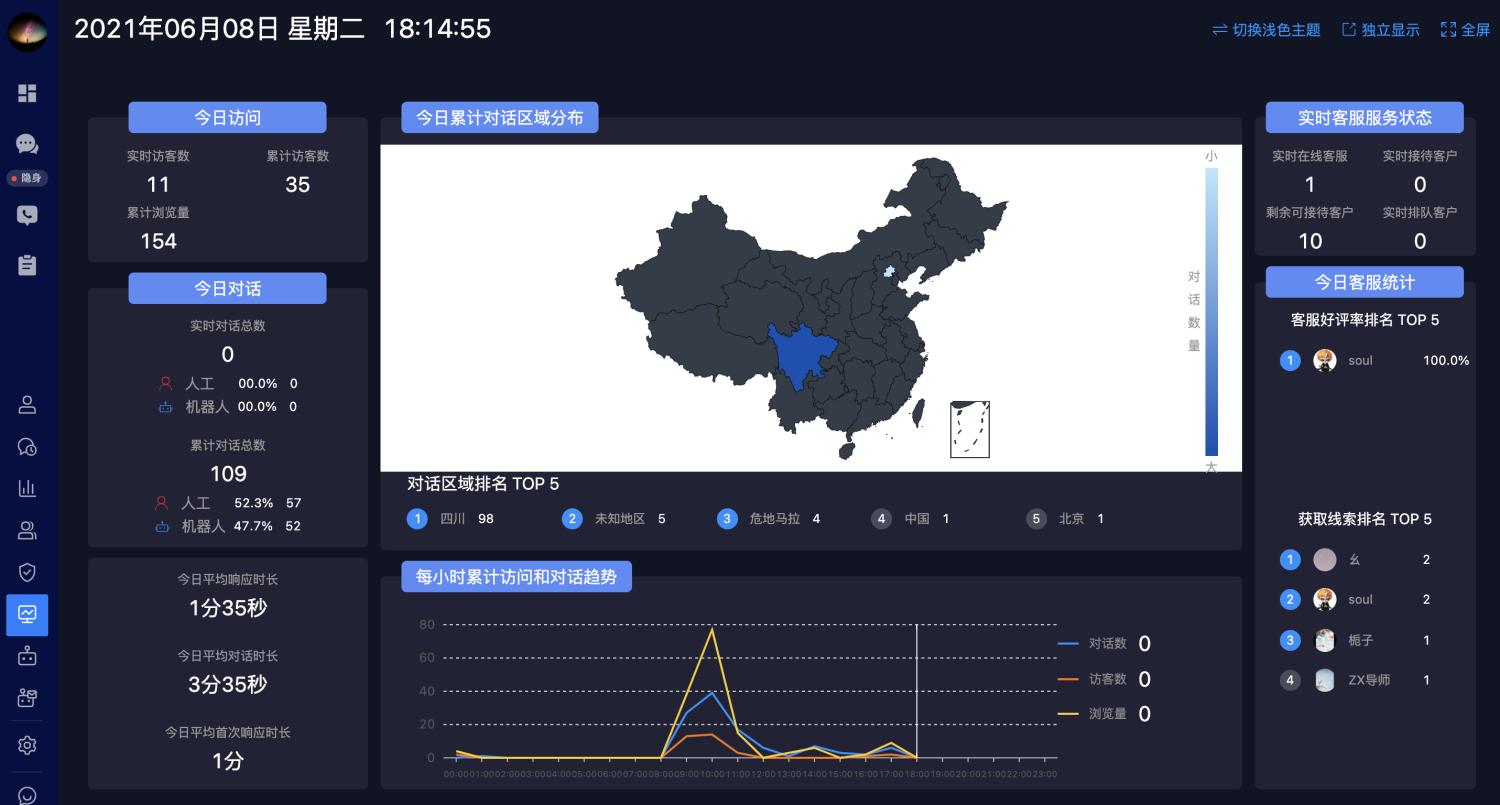This screenshot has width=1500, height=805.
Task: Click the 累计浏览量 value 154
Action: click(158, 241)
